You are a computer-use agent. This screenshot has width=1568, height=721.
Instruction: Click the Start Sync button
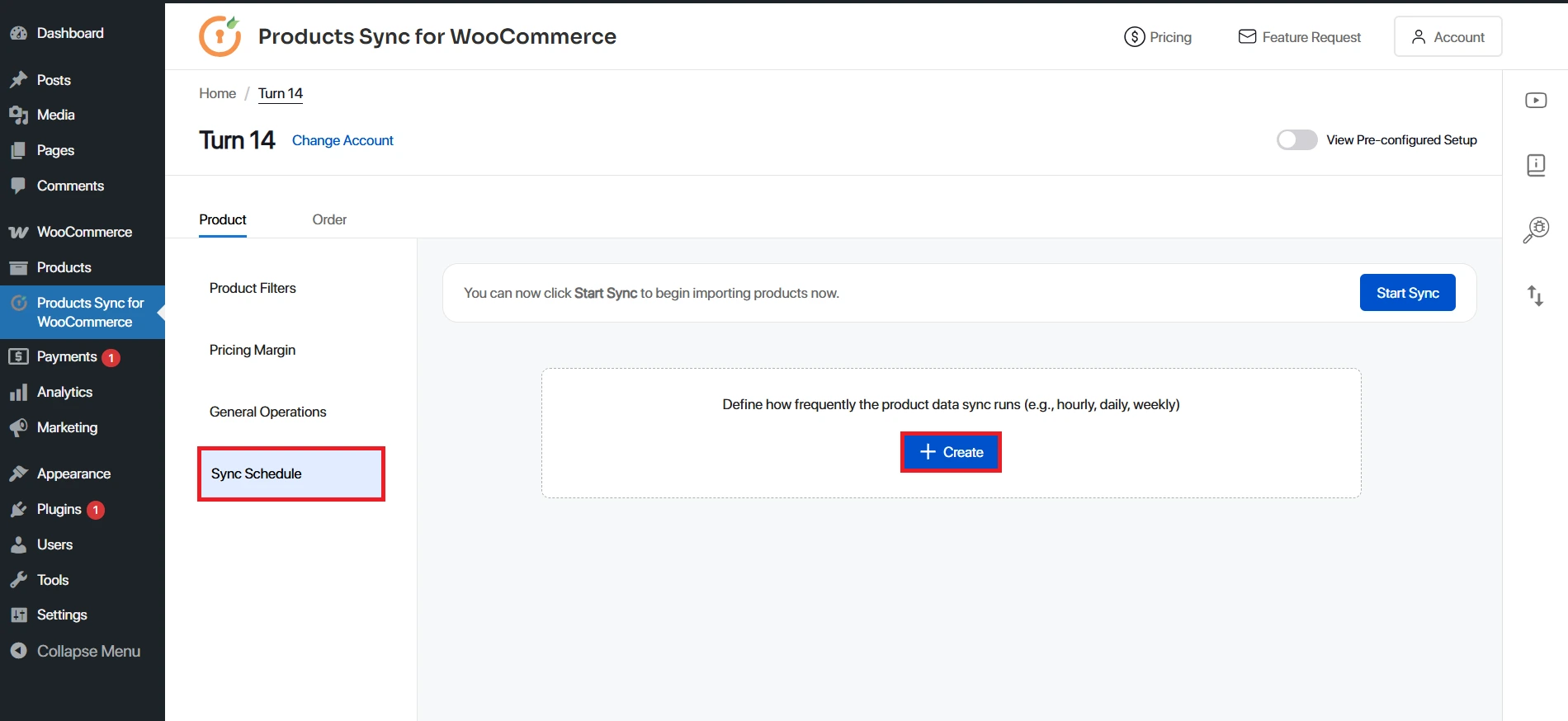click(1407, 293)
